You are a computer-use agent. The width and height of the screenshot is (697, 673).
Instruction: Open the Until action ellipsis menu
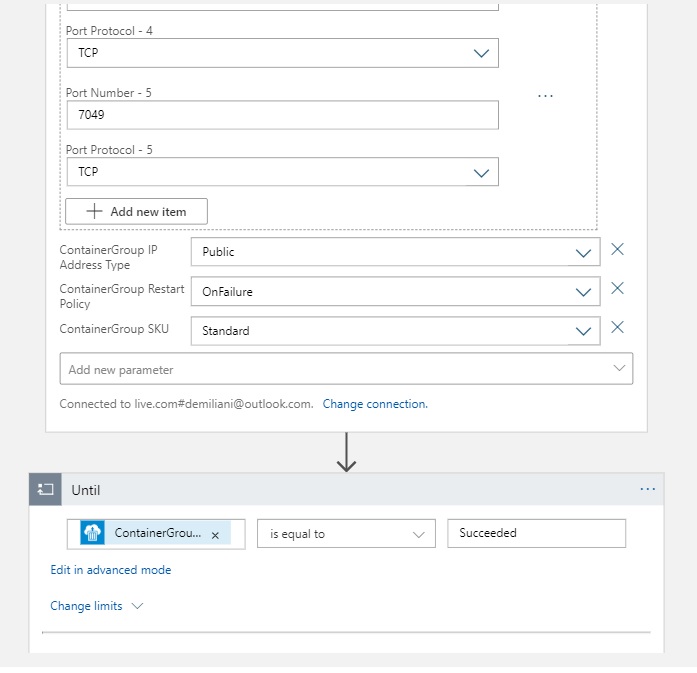648,489
